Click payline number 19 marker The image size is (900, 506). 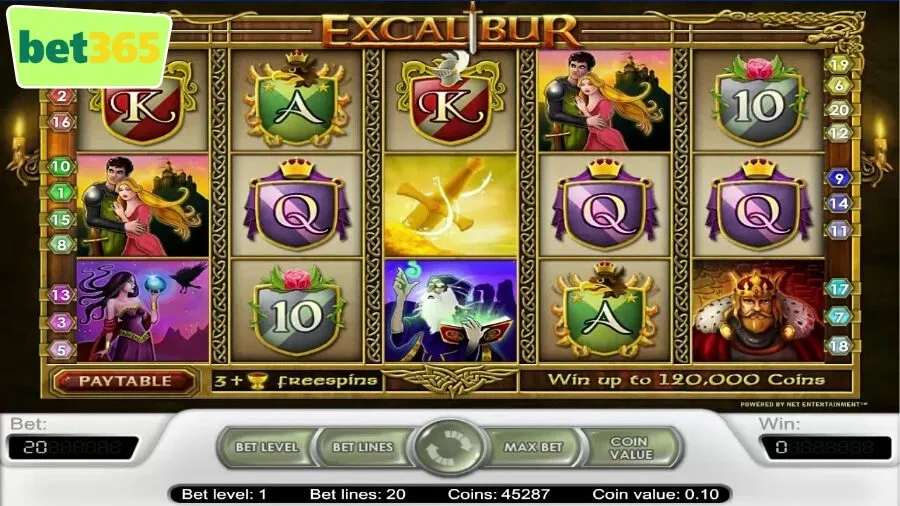tap(839, 65)
